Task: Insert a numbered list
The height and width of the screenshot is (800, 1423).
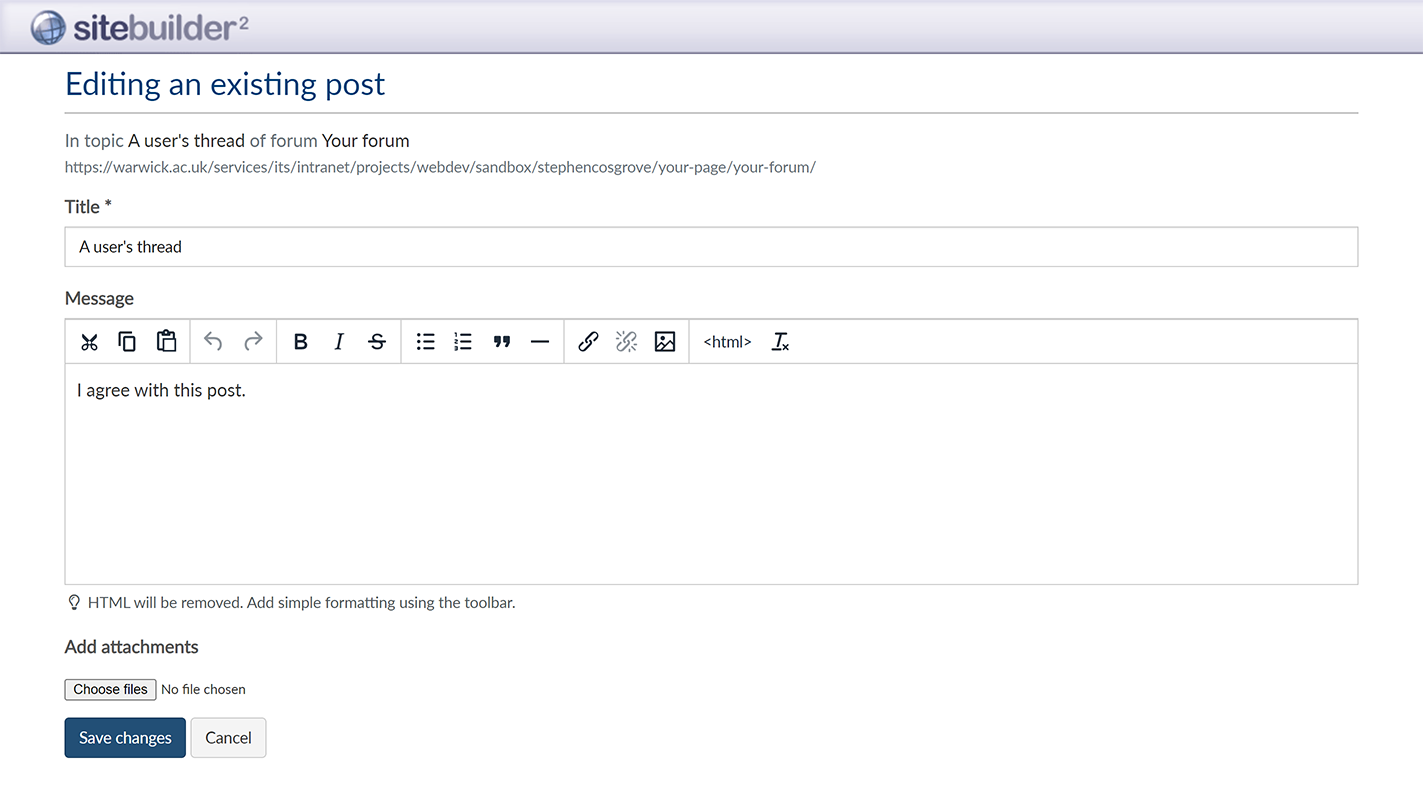Action: pyautogui.click(x=462, y=341)
